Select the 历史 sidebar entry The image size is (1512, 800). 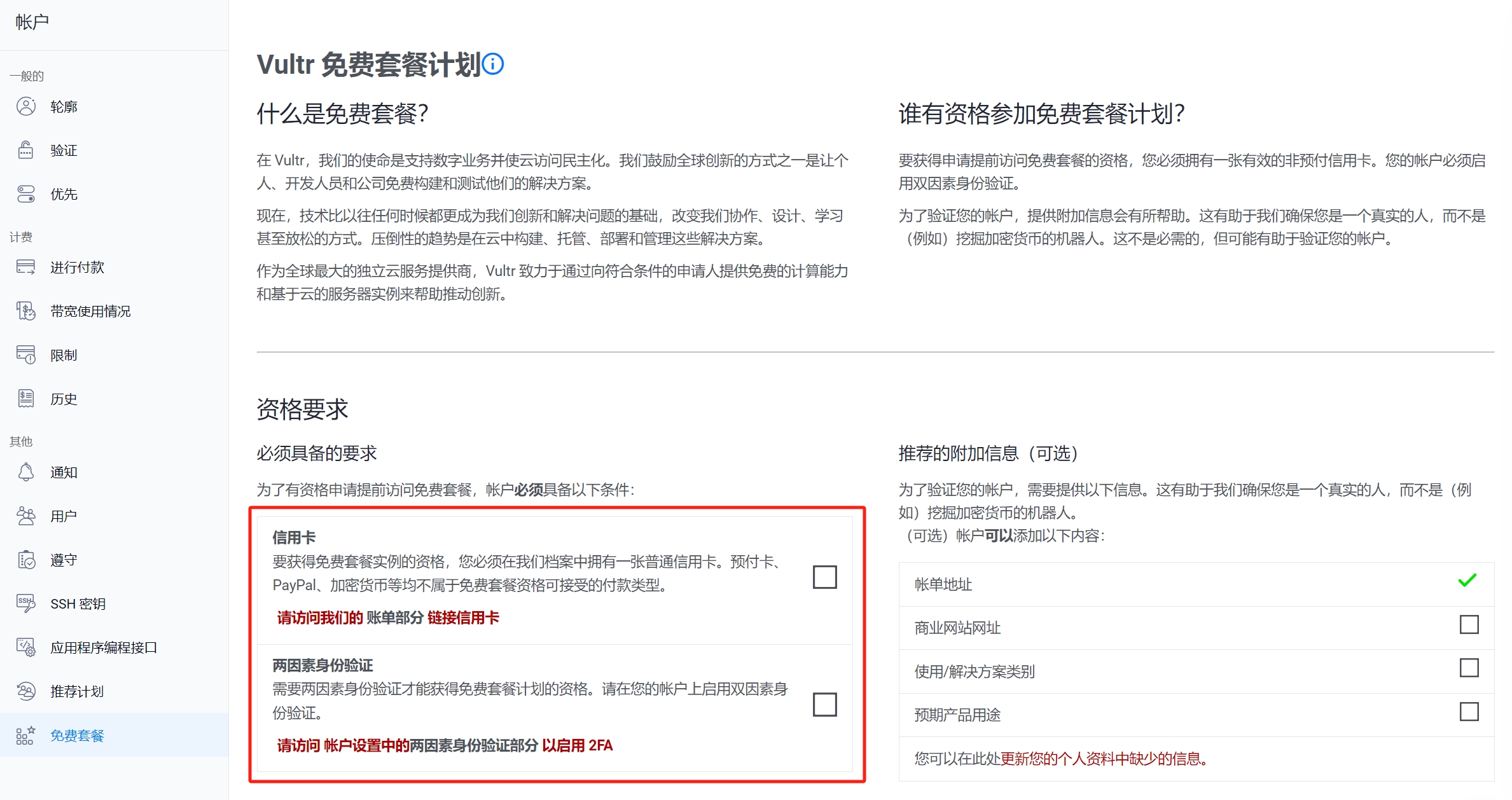(114, 399)
